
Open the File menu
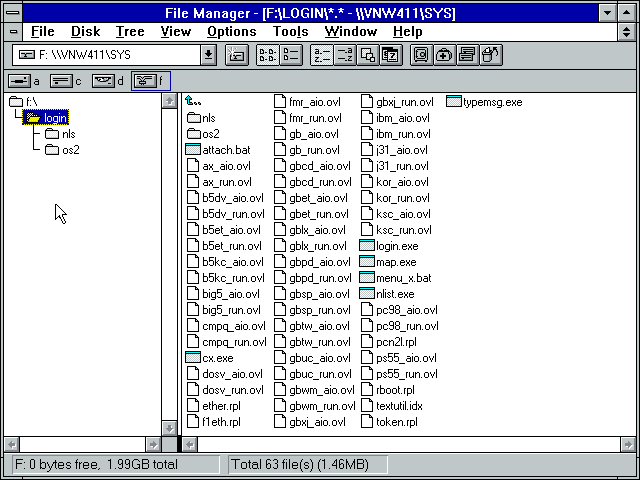(42, 31)
